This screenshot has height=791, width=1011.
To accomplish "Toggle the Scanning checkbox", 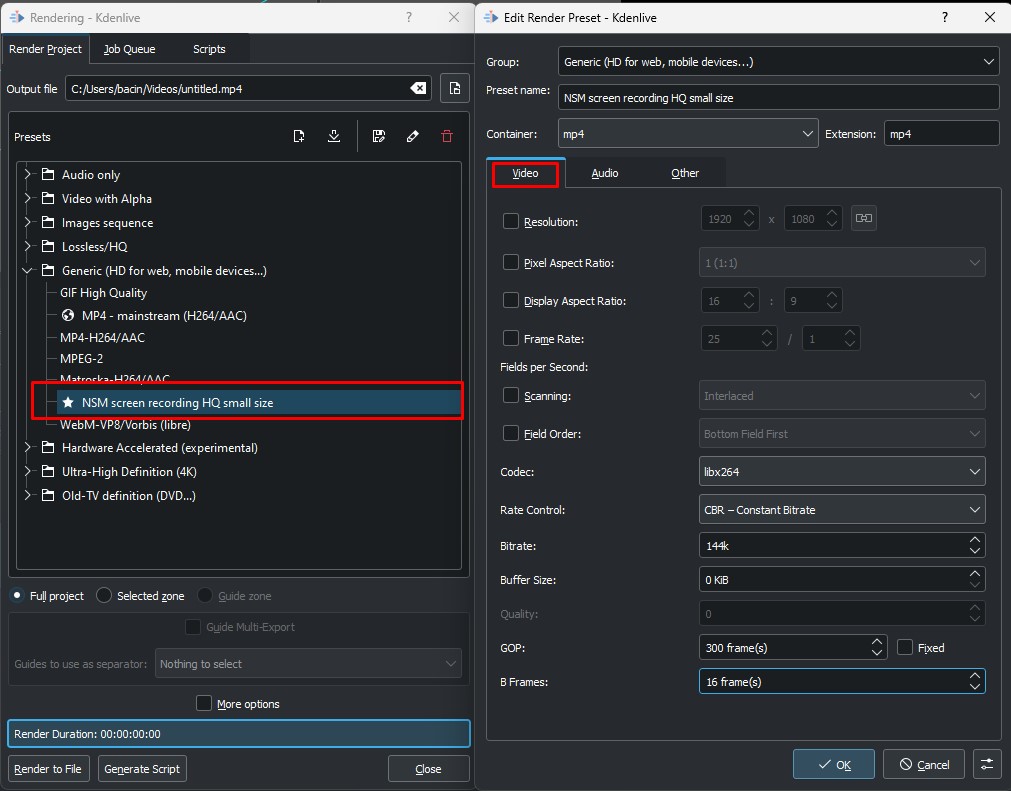I will pos(511,395).
